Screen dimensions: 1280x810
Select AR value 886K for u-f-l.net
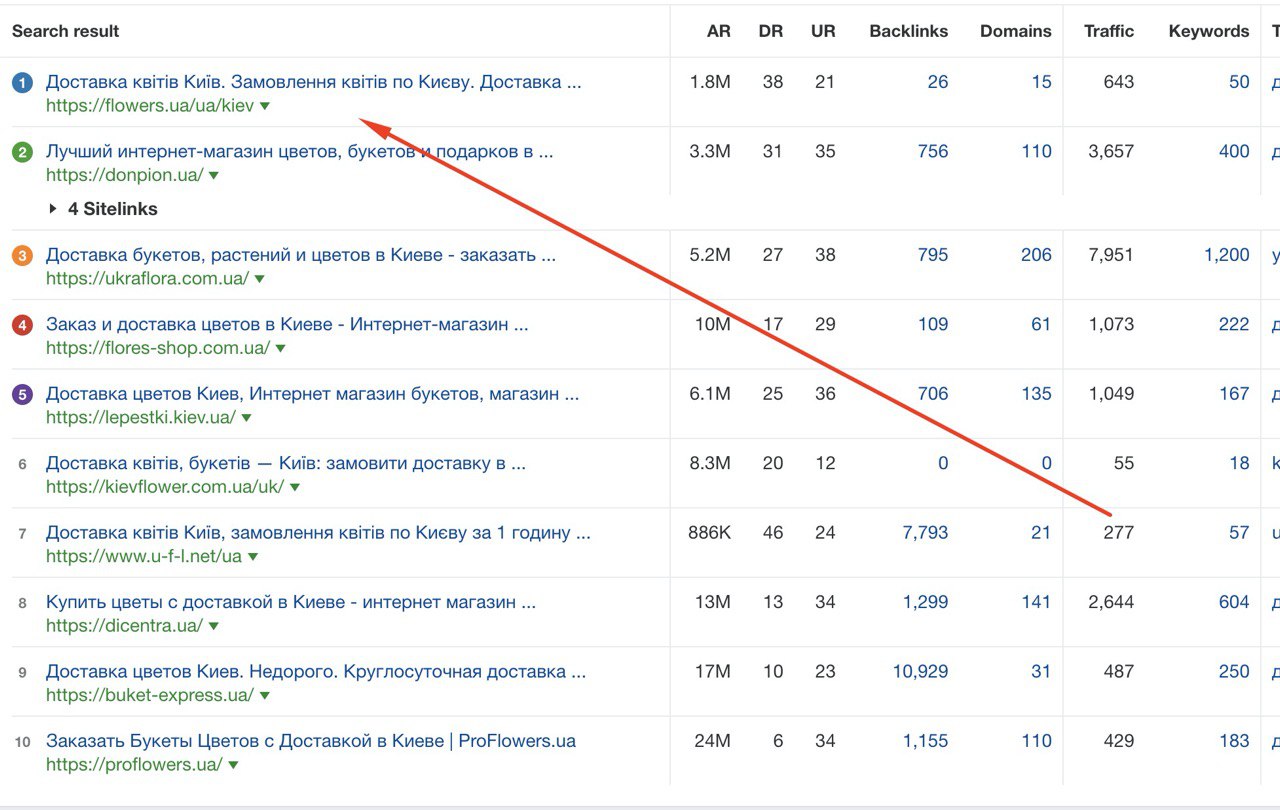coord(709,533)
